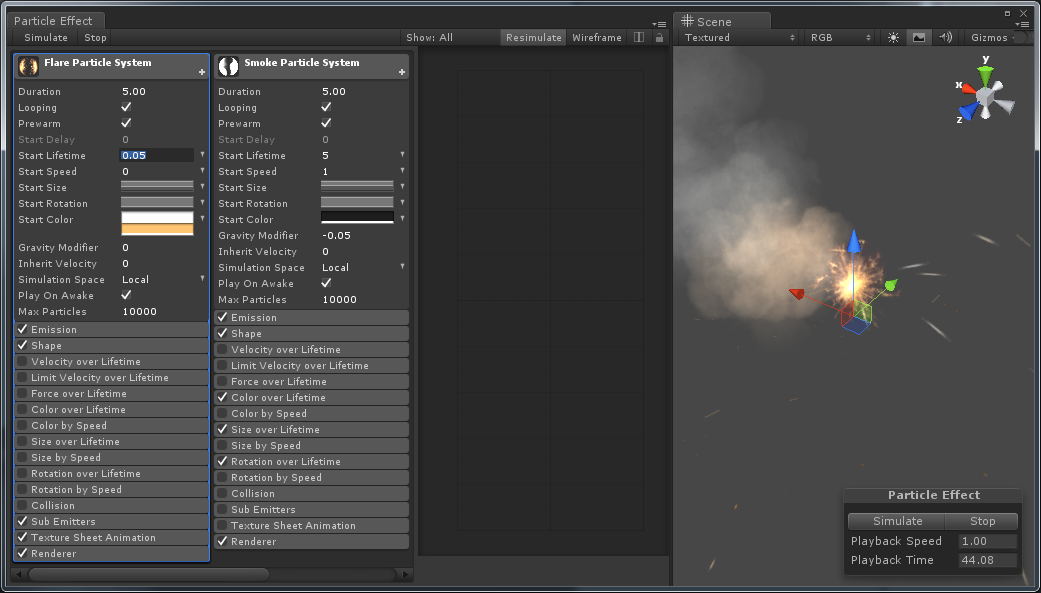Uncheck Play On Awake for Flare system
Viewport: 1041px width, 593px height.
tap(126, 295)
